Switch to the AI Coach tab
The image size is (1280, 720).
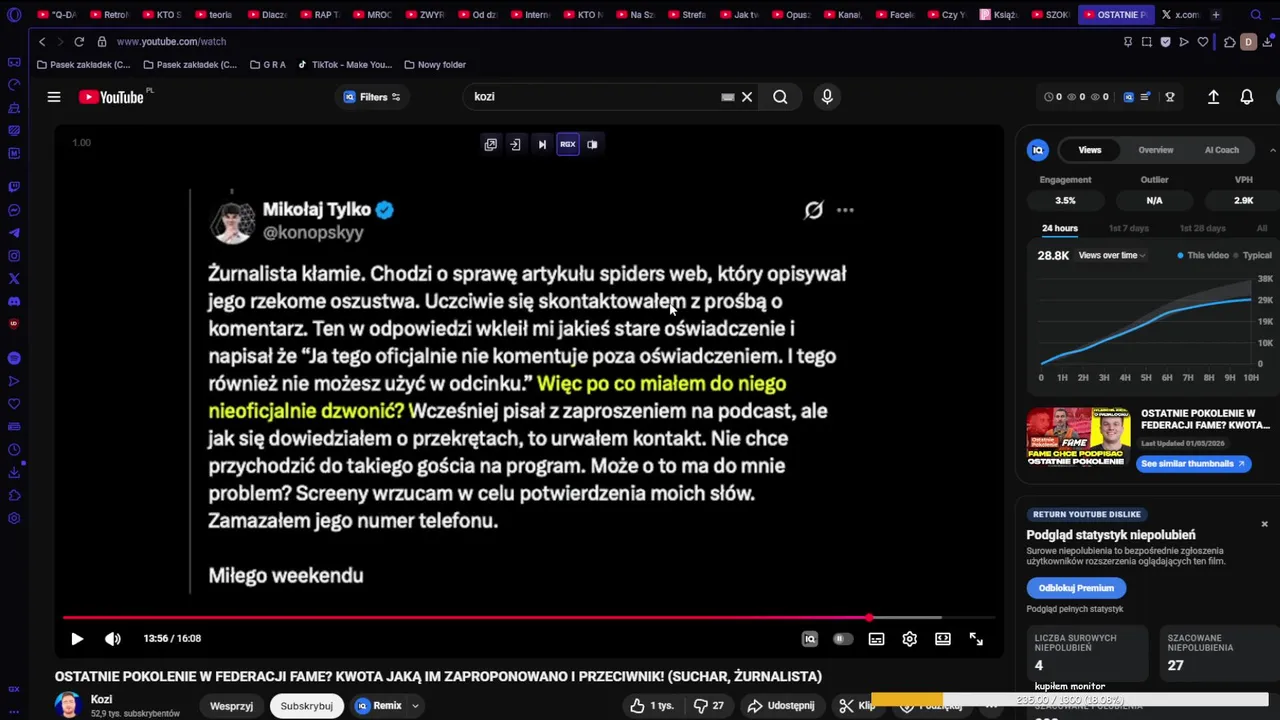pyautogui.click(x=1221, y=150)
